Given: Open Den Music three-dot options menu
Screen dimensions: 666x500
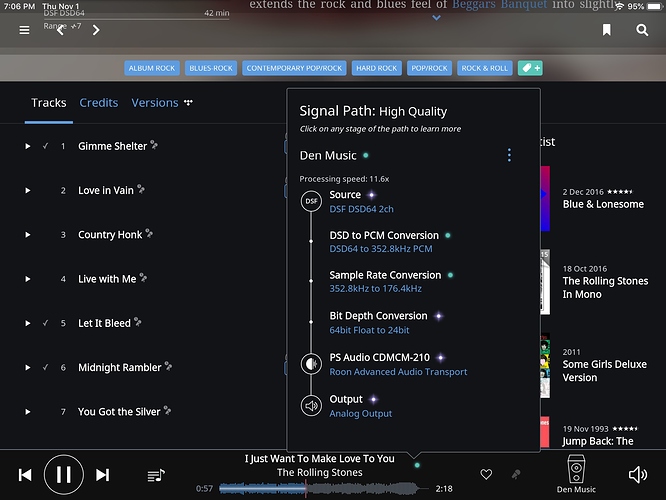Looking at the screenshot, I should tap(509, 155).
